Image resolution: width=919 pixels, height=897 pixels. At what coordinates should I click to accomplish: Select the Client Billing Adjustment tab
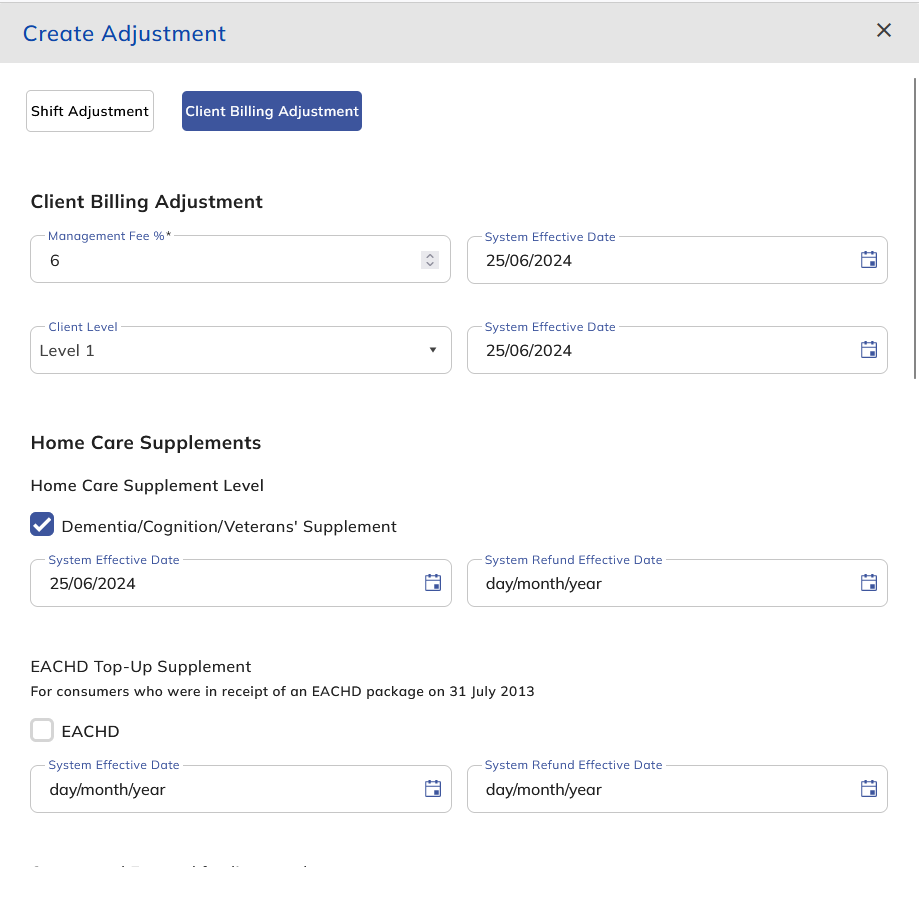(271, 110)
